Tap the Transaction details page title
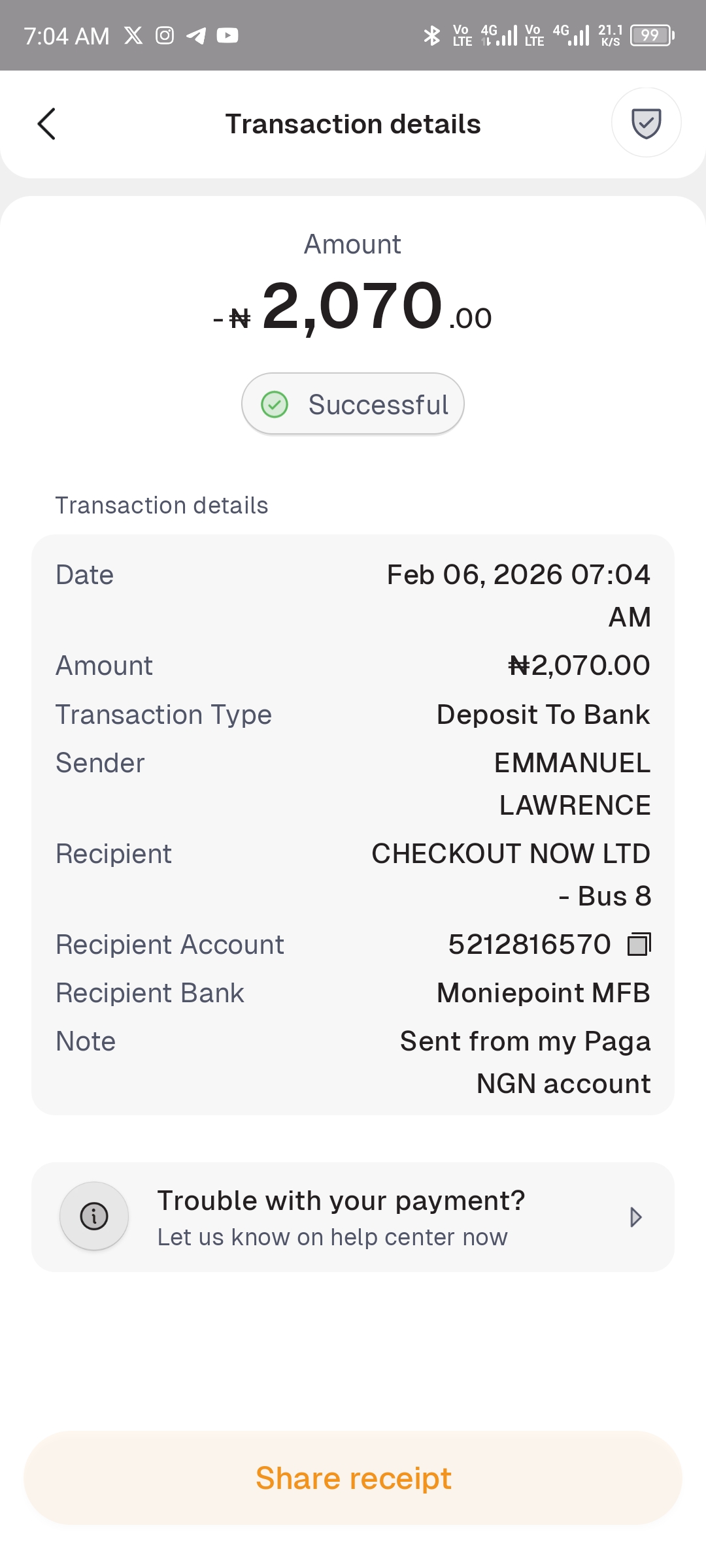Image resolution: width=706 pixels, height=1568 pixels. pos(353,124)
